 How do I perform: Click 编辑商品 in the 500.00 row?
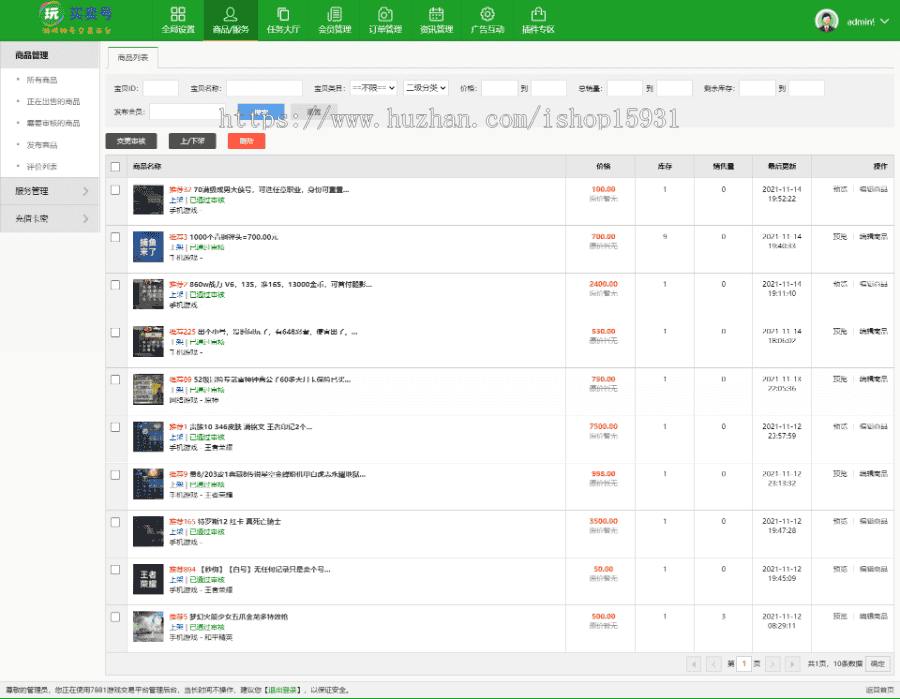[x=874, y=616]
